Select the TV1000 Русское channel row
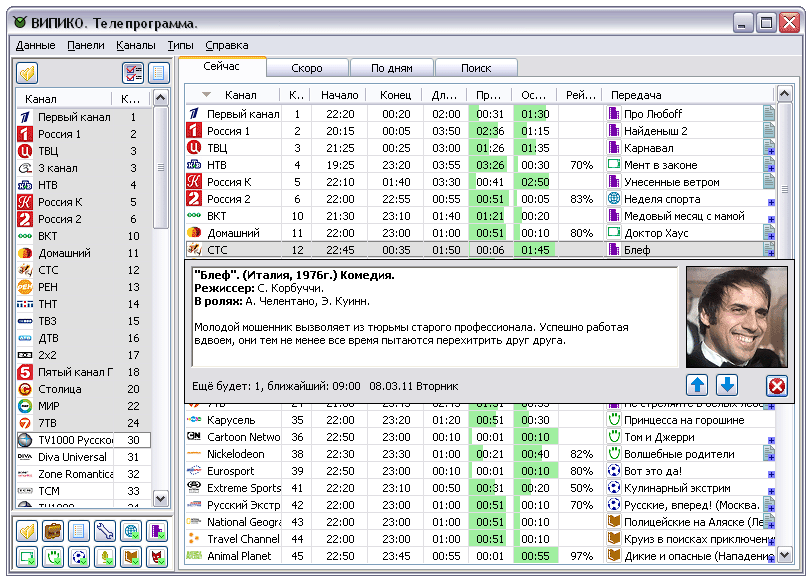810x580 pixels. [84, 440]
